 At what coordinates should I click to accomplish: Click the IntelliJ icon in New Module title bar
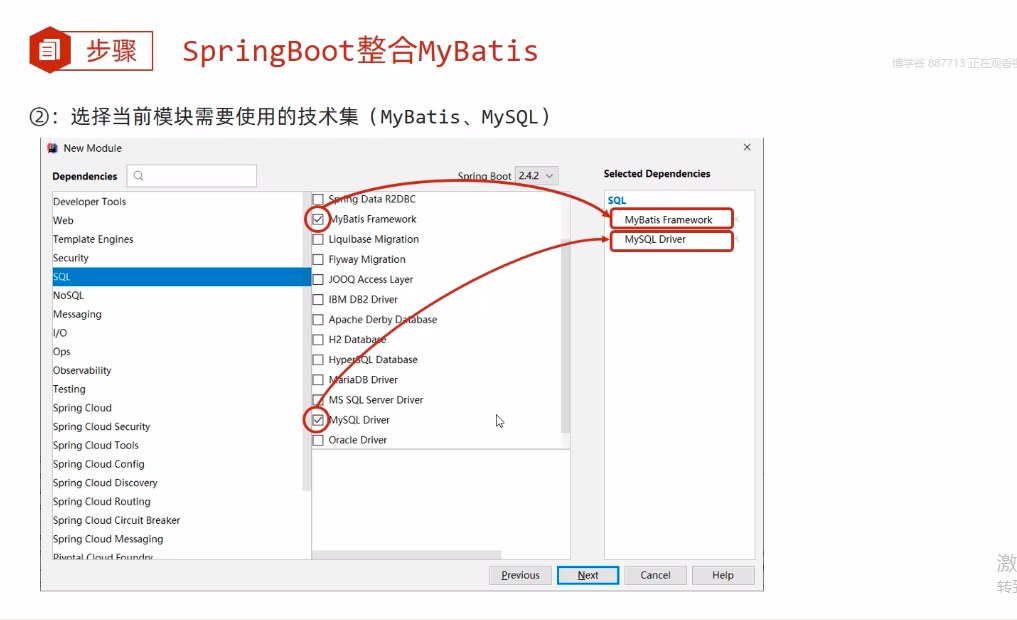point(53,148)
